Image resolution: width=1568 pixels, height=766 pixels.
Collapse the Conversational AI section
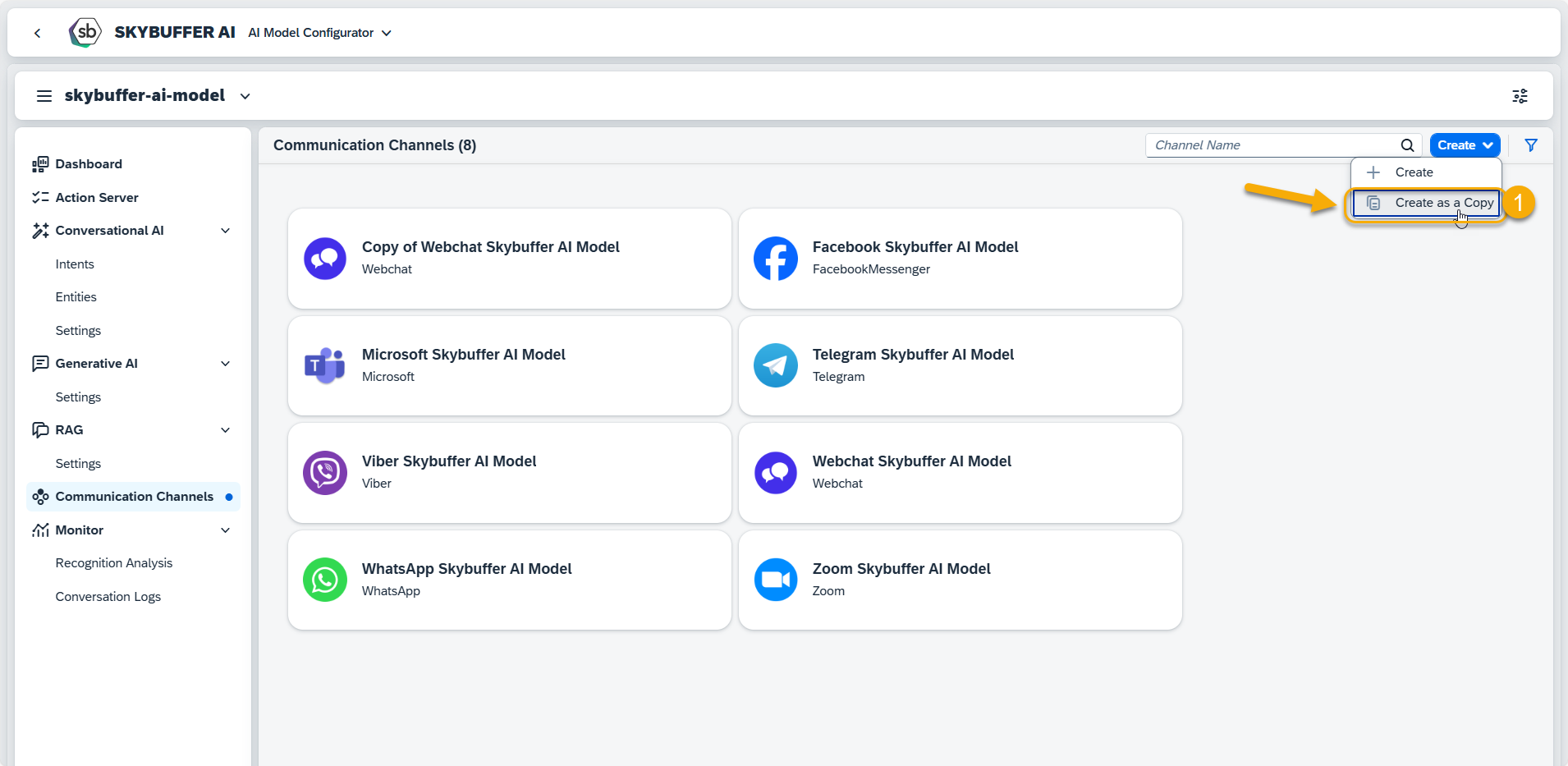pyautogui.click(x=226, y=231)
